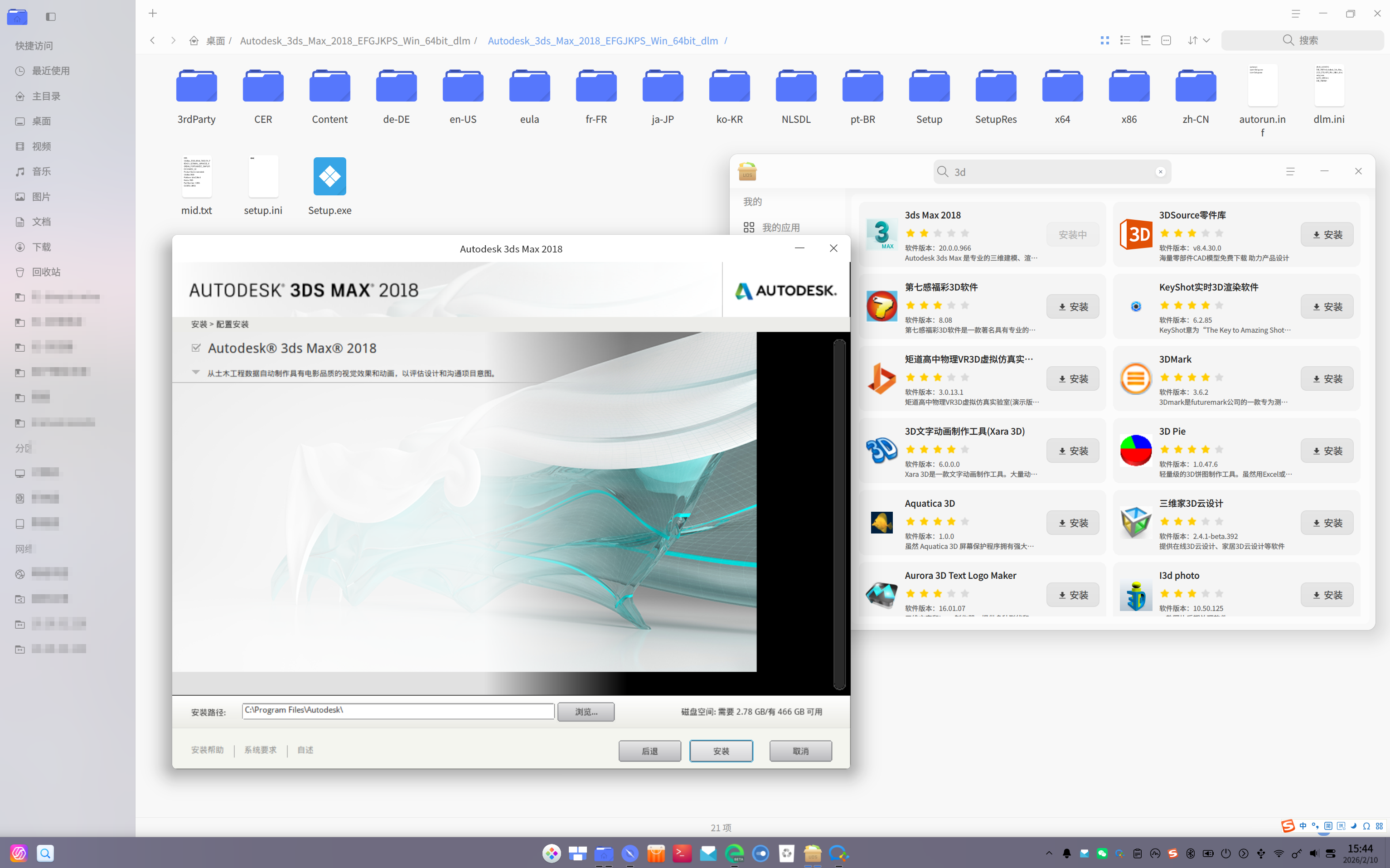Expand hidden system tray icons arrow
The width and height of the screenshot is (1390, 868).
(x=1049, y=853)
